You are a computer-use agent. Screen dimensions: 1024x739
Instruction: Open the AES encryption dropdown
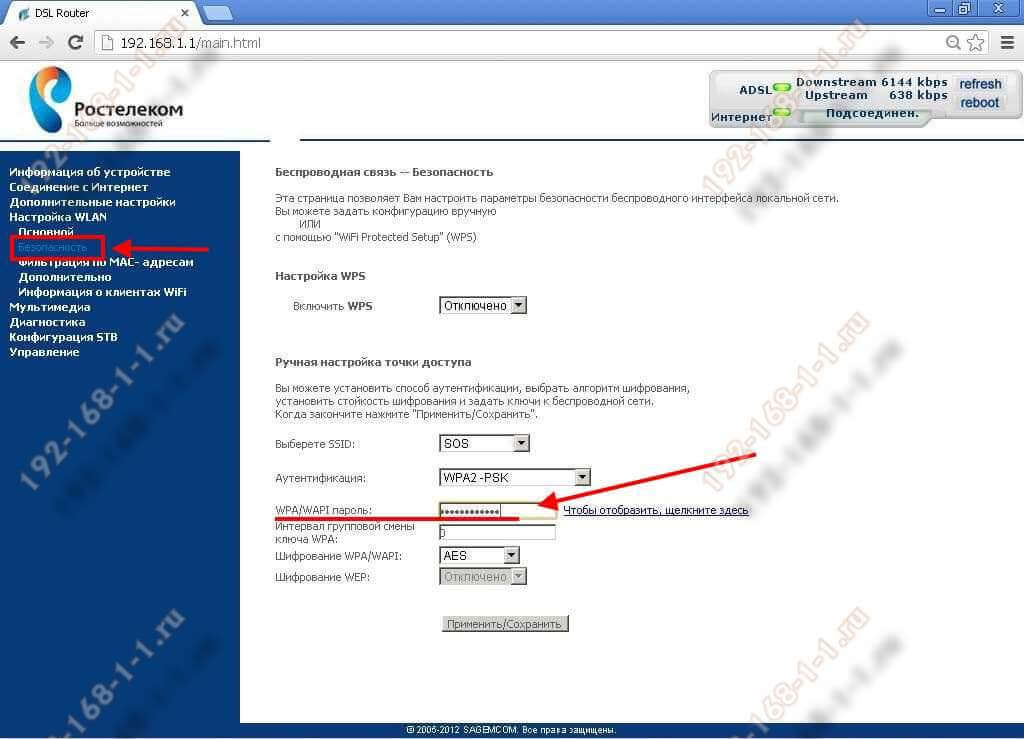(x=479, y=556)
